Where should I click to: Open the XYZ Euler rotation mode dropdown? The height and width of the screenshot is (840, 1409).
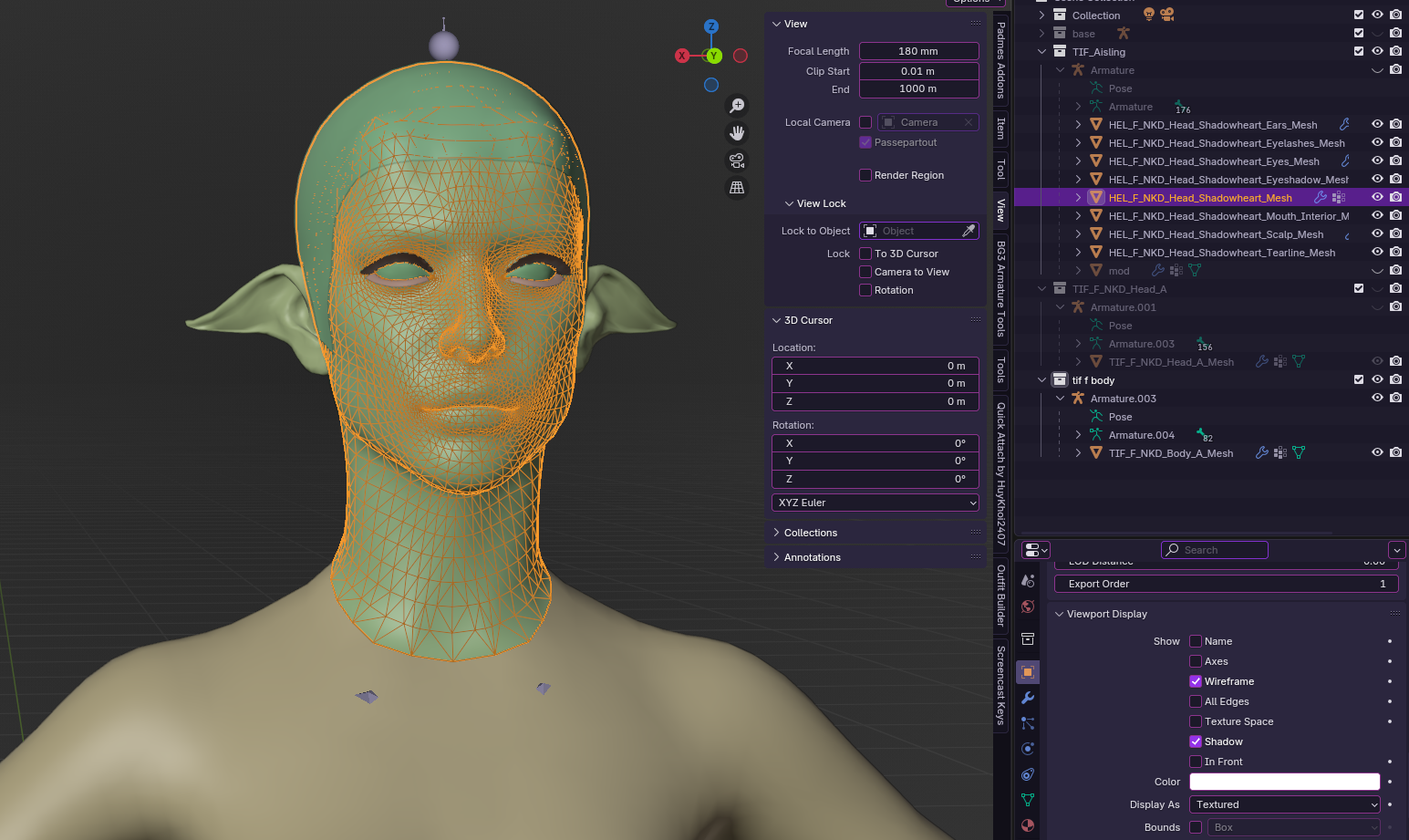coord(875,503)
